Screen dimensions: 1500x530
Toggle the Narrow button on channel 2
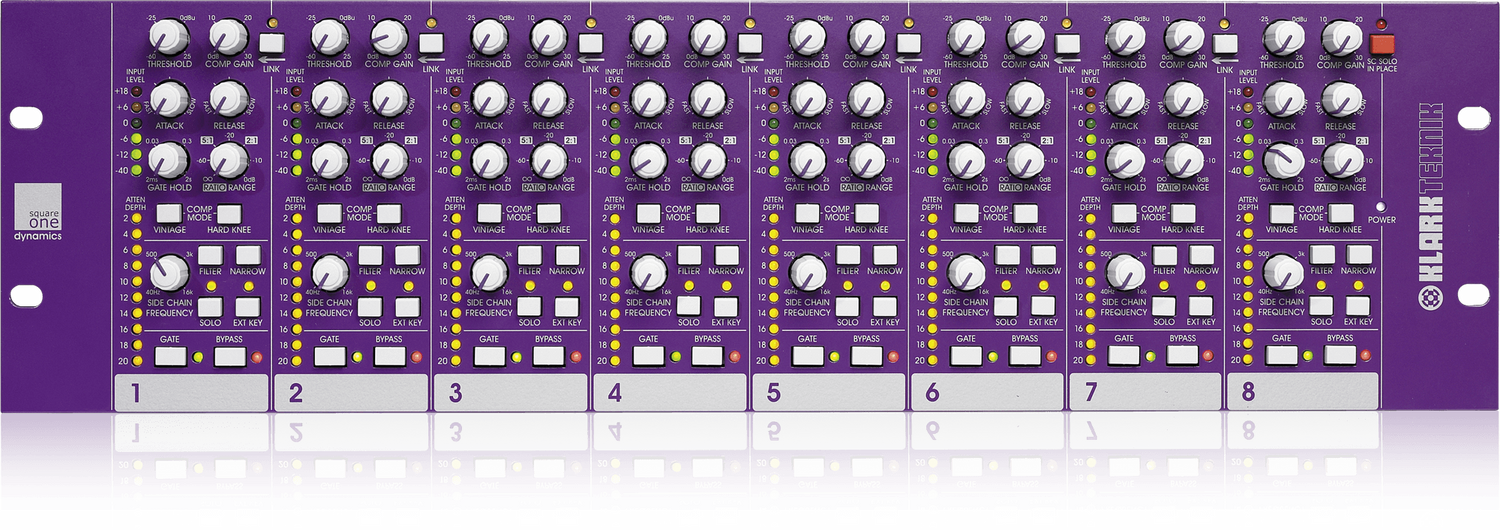(407, 255)
